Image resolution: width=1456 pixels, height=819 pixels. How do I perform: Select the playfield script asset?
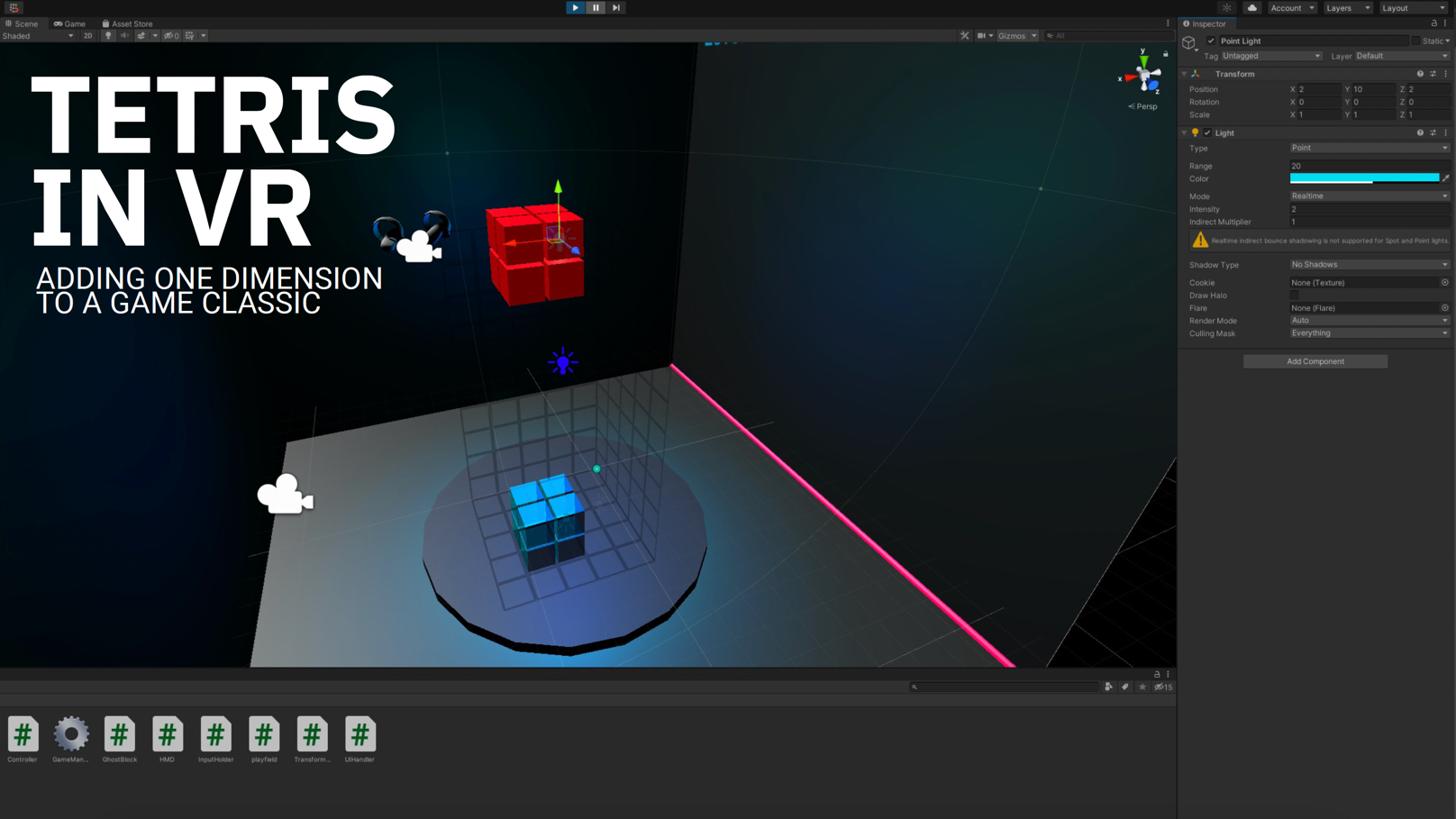(x=264, y=740)
